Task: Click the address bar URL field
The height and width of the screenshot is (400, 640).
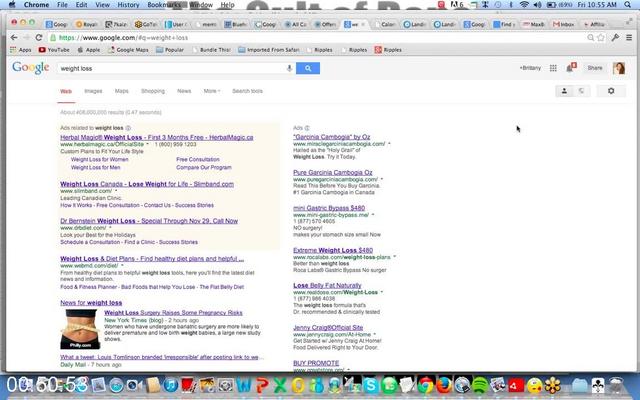Action: (x=318, y=38)
